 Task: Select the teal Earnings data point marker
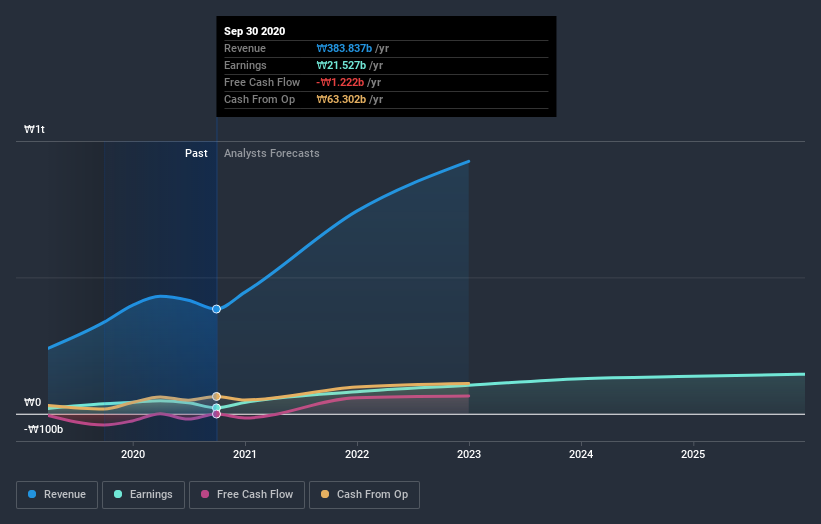216,408
